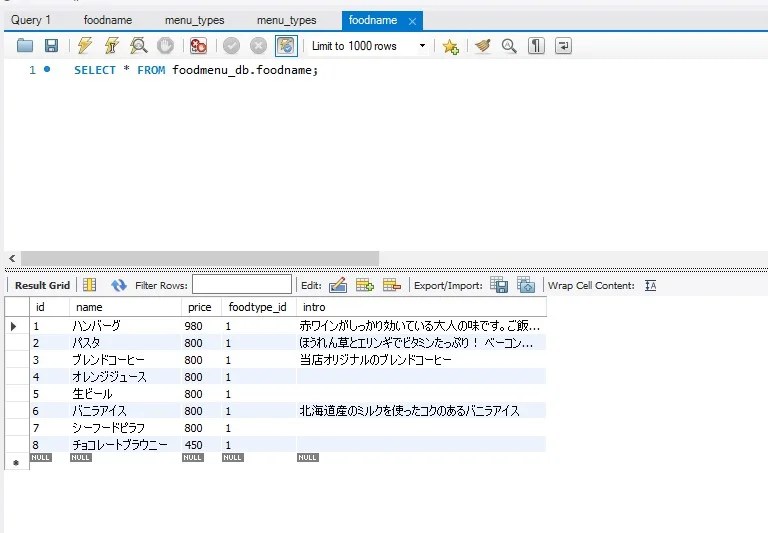Beautify query with the broom icon
The height and width of the screenshot is (533, 768).
coord(482,46)
